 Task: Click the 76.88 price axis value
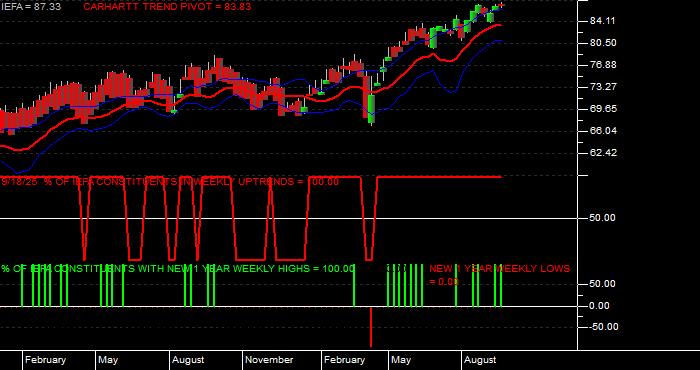coord(604,65)
